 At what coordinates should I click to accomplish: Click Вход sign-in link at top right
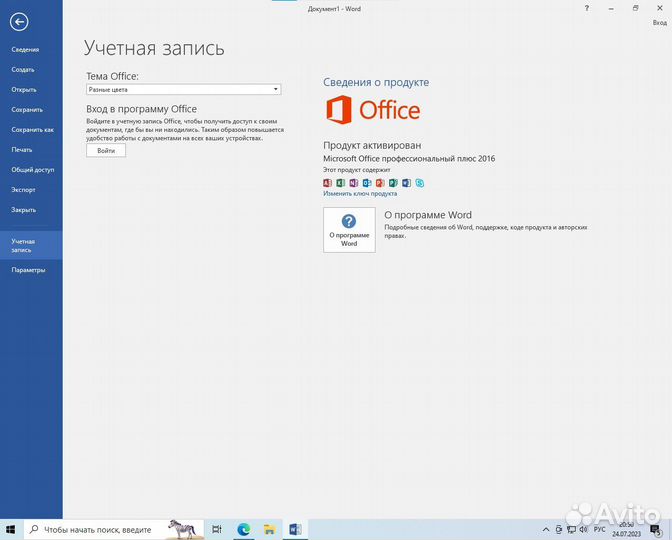click(x=660, y=23)
